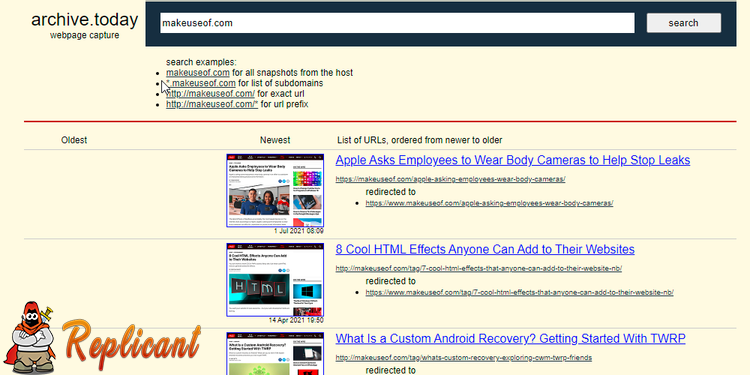Image resolution: width=750 pixels, height=375 pixels.
Task: Click the search input field
Action: point(397,23)
